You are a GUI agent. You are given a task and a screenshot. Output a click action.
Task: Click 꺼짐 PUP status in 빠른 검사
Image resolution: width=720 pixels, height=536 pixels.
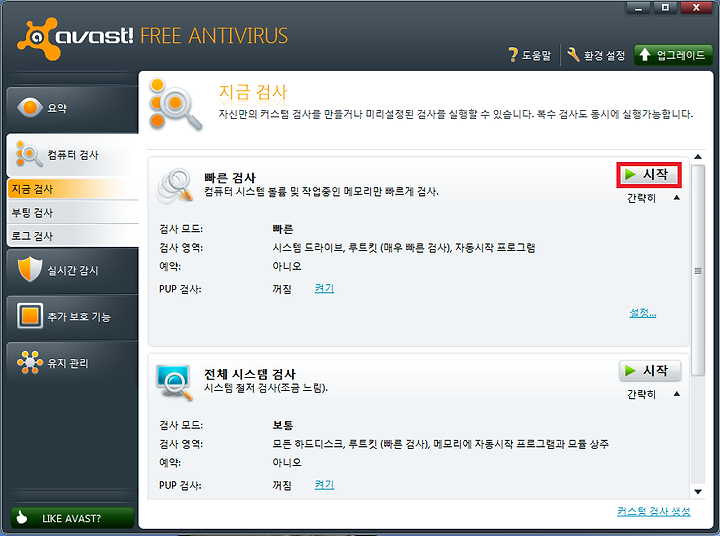coord(282,289)
